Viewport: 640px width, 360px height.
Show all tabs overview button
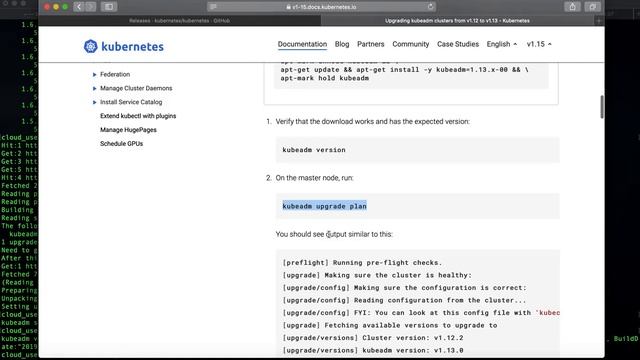pyautogui.click(x=592, y=7)
